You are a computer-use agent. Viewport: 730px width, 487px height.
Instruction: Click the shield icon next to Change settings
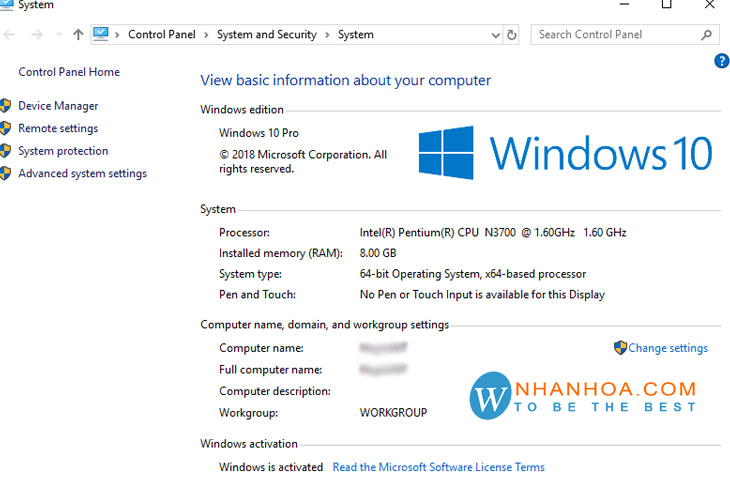620,347
